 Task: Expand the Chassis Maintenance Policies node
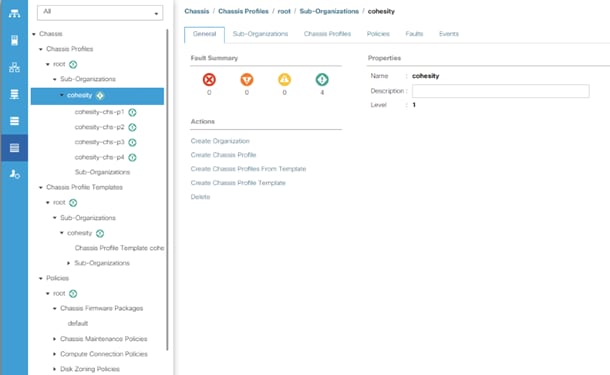(54, 339)
